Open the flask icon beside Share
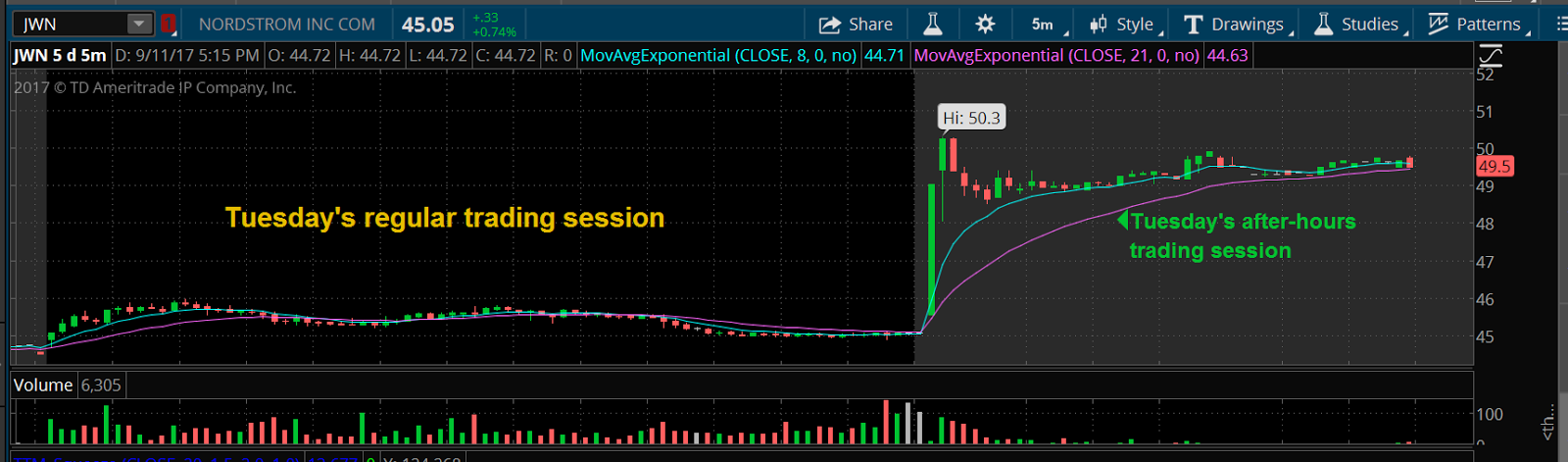Screen dimensions: 1568x462 pos(933,25)
